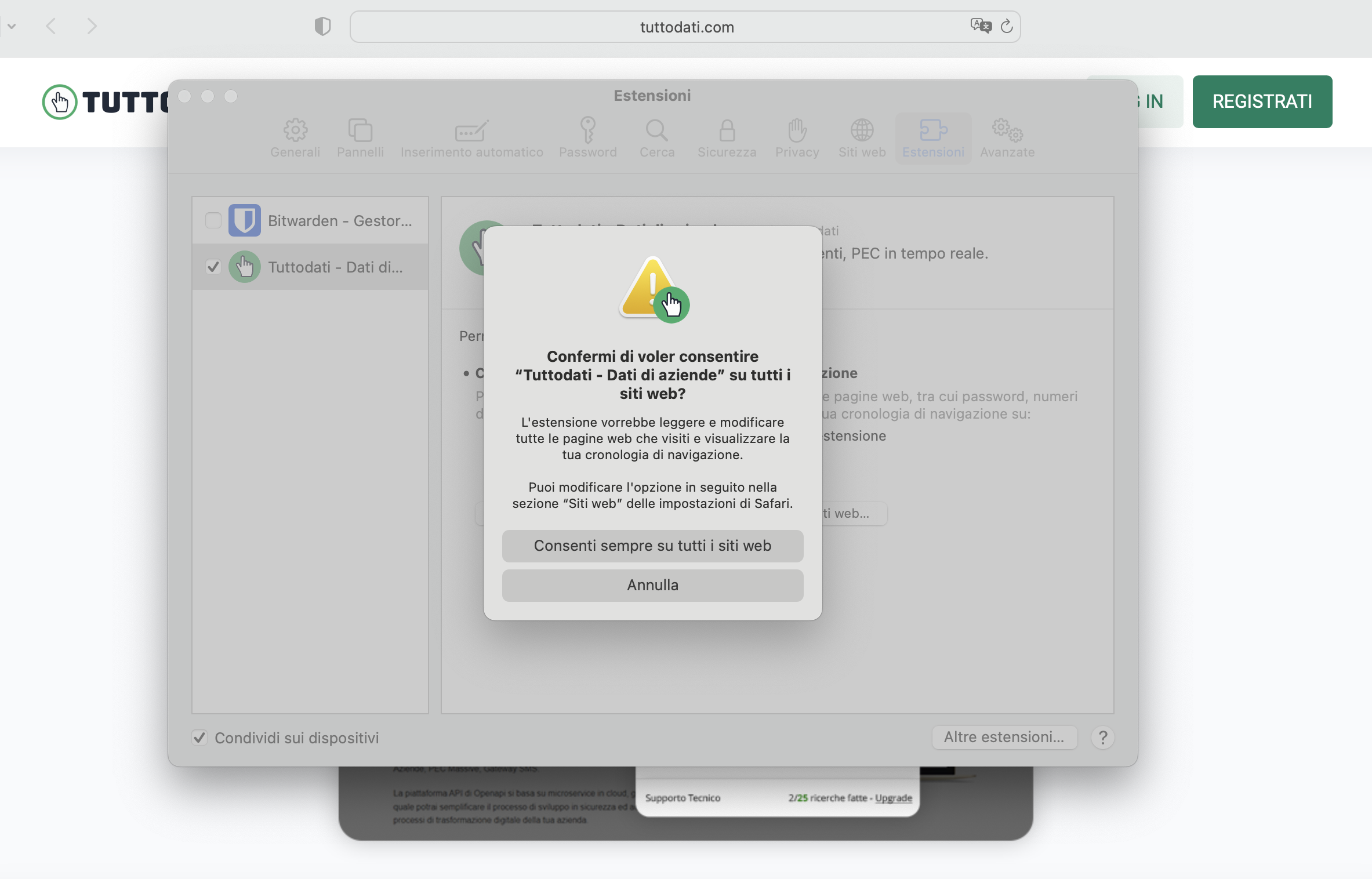This screenshot has width=1372, height=879.
Task: Select the Estensioni tab
Action: 933,138
